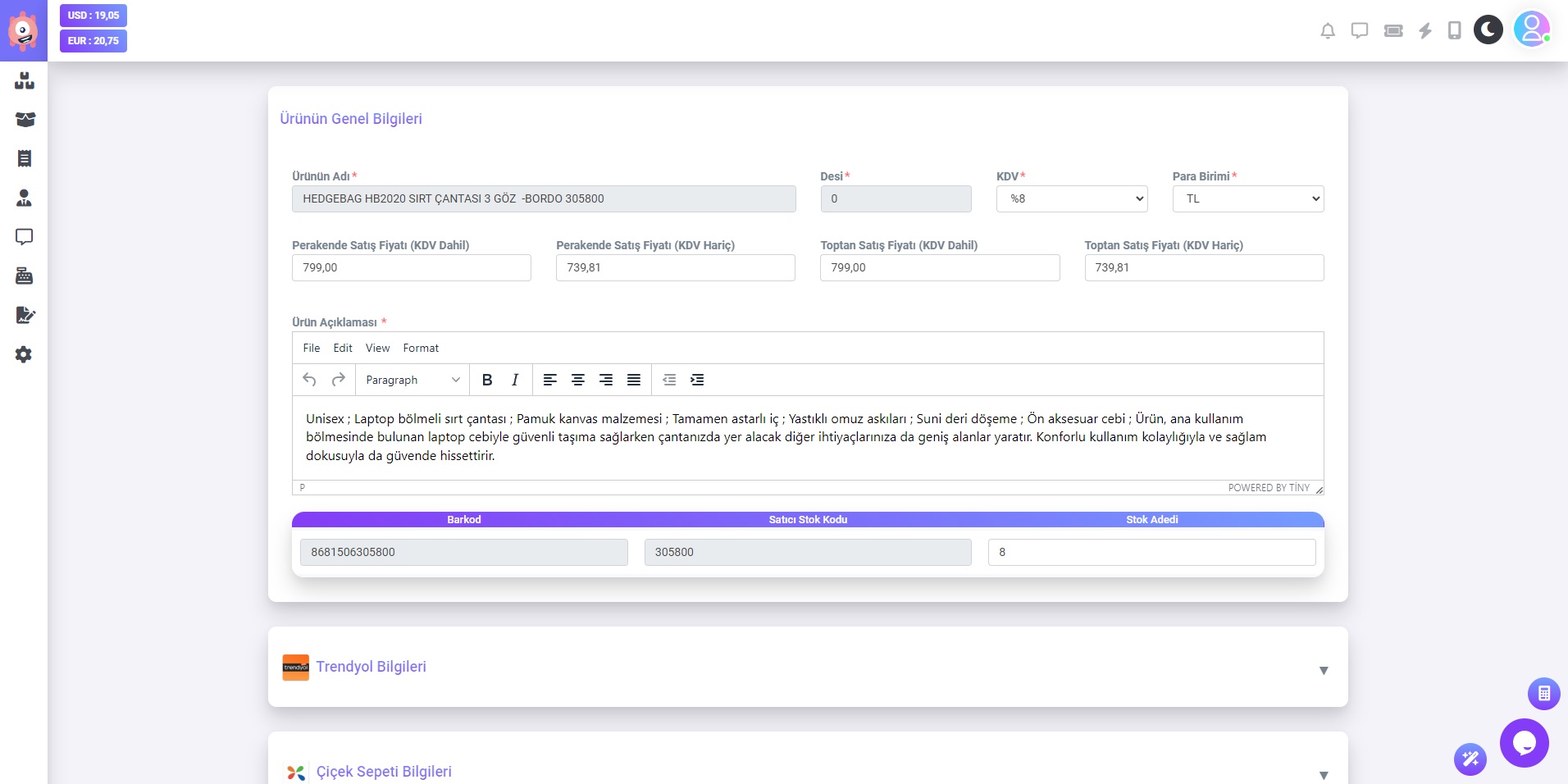This screenshot has height=784, width=1568.
Task: Click the Stok Adedi input field
Action: [x=1151, y=552]
